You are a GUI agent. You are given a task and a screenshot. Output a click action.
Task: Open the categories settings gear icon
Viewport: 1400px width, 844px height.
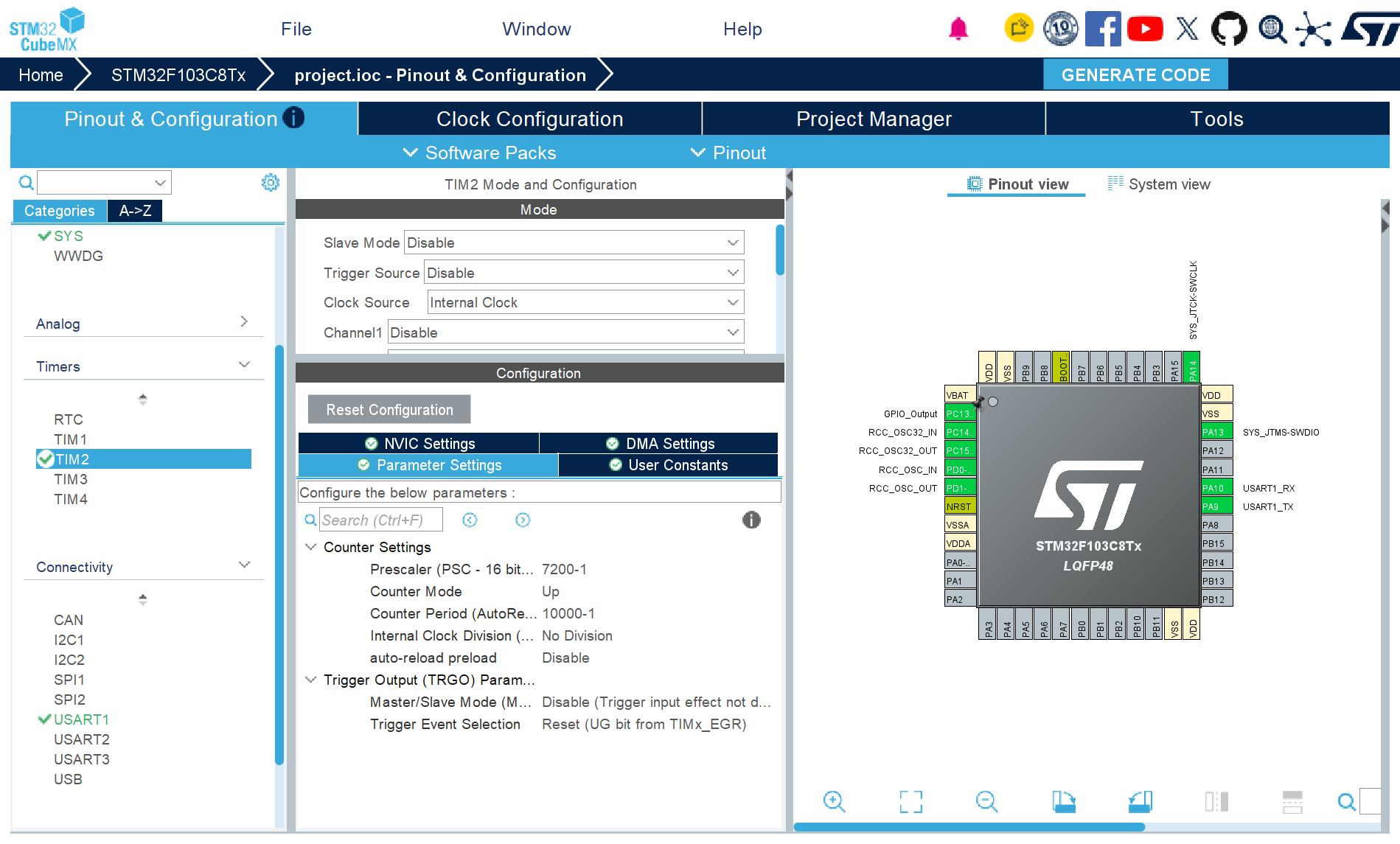[x=271, y=182]
